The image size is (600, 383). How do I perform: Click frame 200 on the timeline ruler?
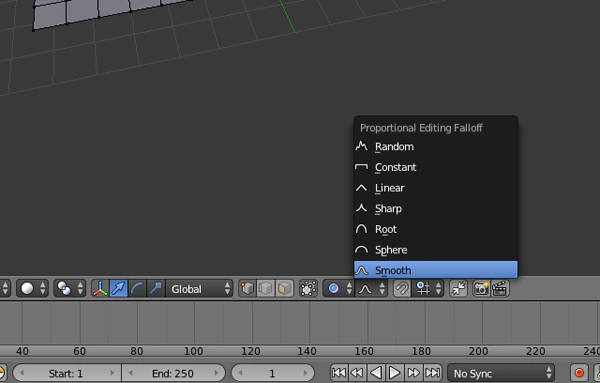[478, 351]
